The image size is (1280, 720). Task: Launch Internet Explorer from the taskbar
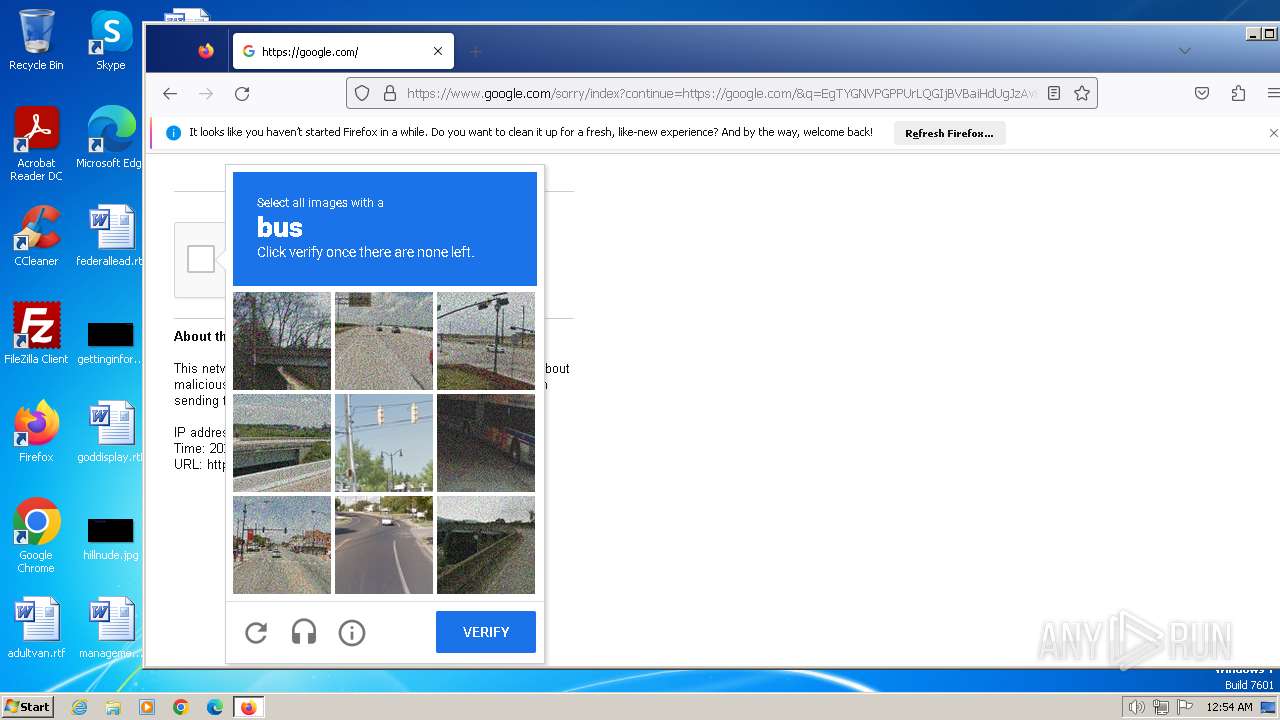coord(80,707)
